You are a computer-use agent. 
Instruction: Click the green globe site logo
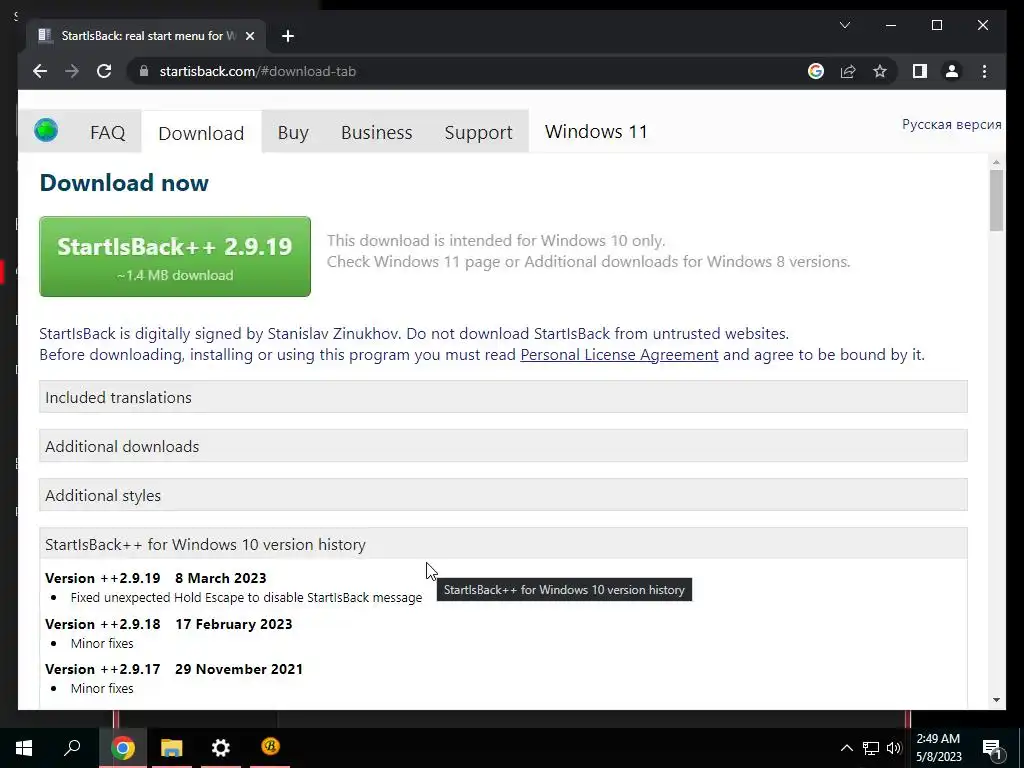click(46, 130)
